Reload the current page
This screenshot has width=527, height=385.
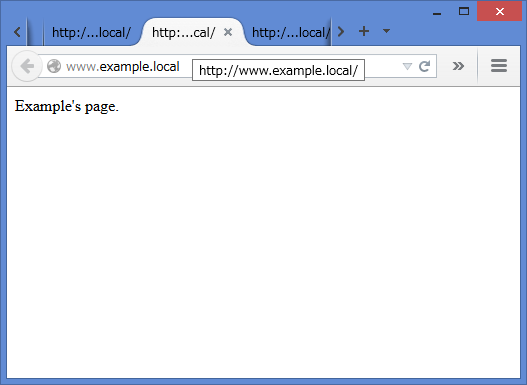coord(424,66)
